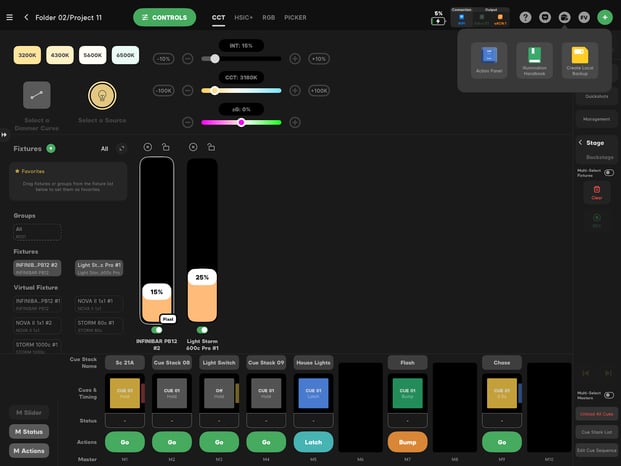Image resolution: width=621 pixels, height=466 pixels.
Task: Click the target icon above Light Storm fader
Action: pos(193,147)
